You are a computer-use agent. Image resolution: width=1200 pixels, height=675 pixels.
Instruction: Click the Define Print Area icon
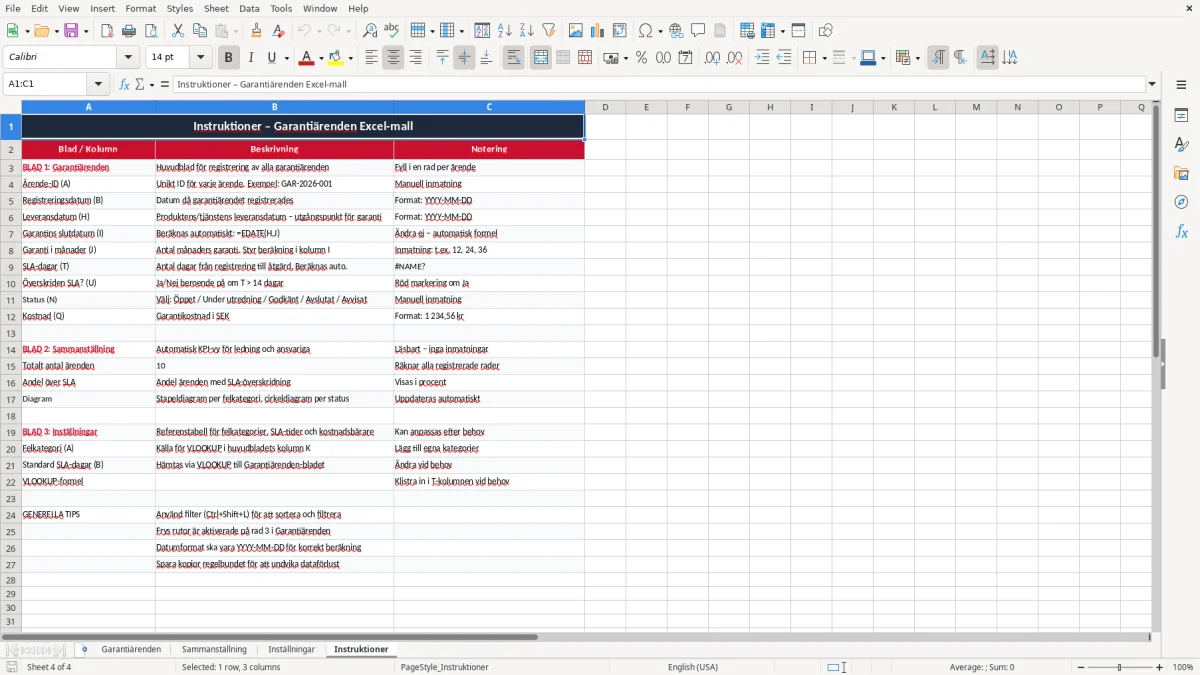[x=745, y=30]
